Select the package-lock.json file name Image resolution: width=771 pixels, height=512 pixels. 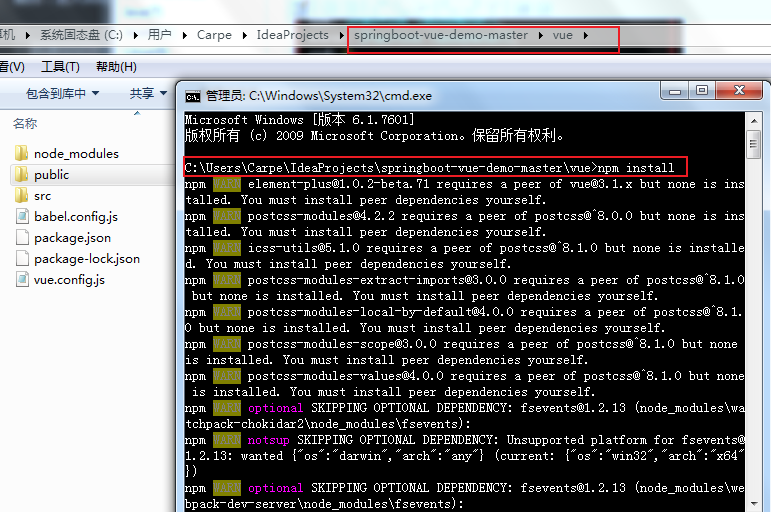tap(87, 259)
